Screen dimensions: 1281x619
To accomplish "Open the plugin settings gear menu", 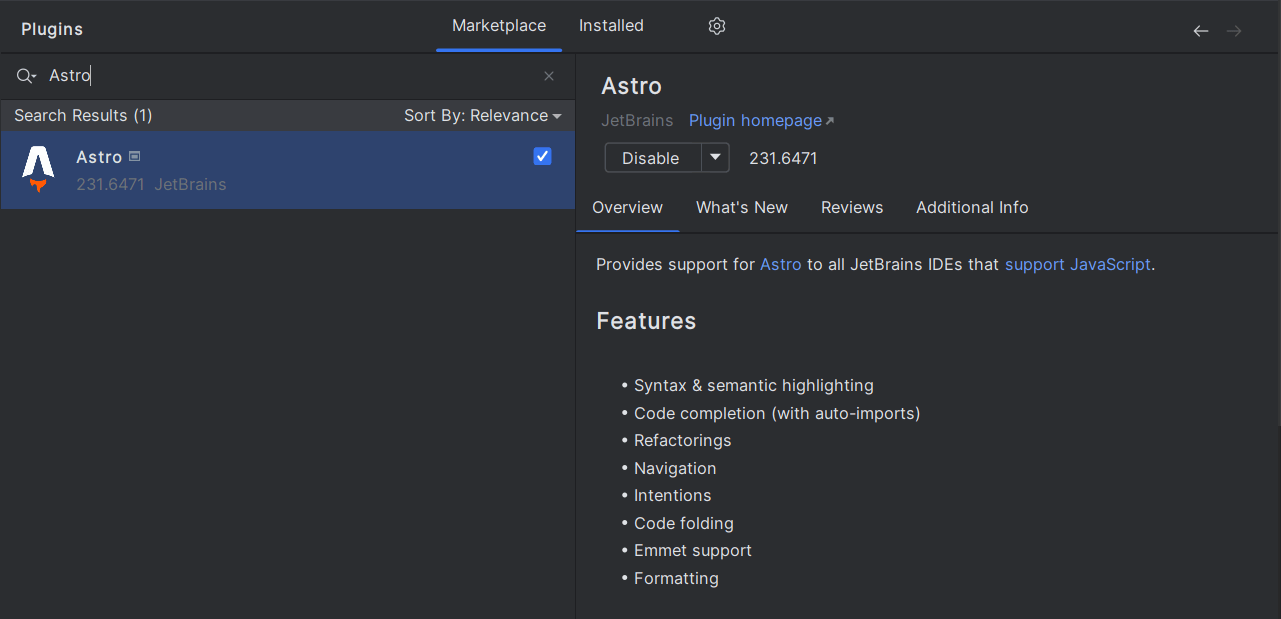I will pyautogui.click(x=716, y=26).
